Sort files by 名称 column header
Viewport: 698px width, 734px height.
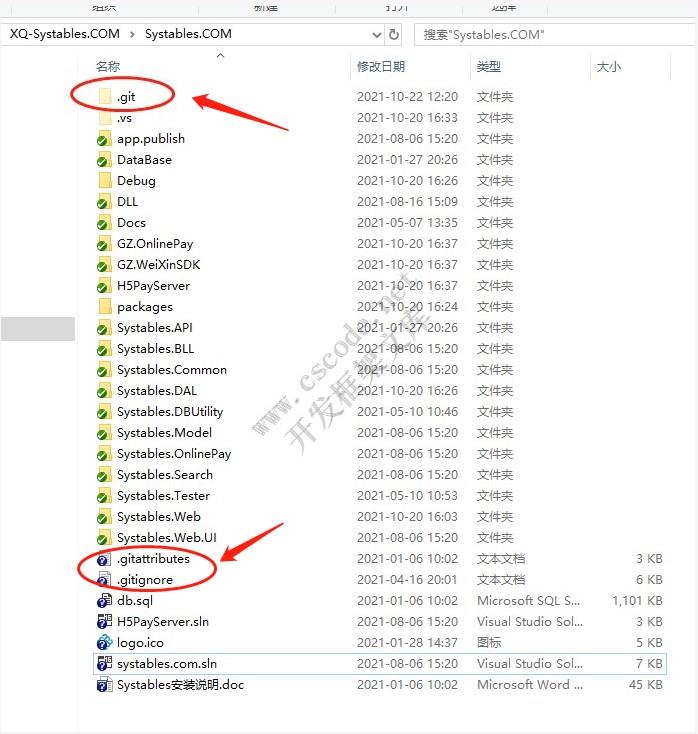click(108, 67)
